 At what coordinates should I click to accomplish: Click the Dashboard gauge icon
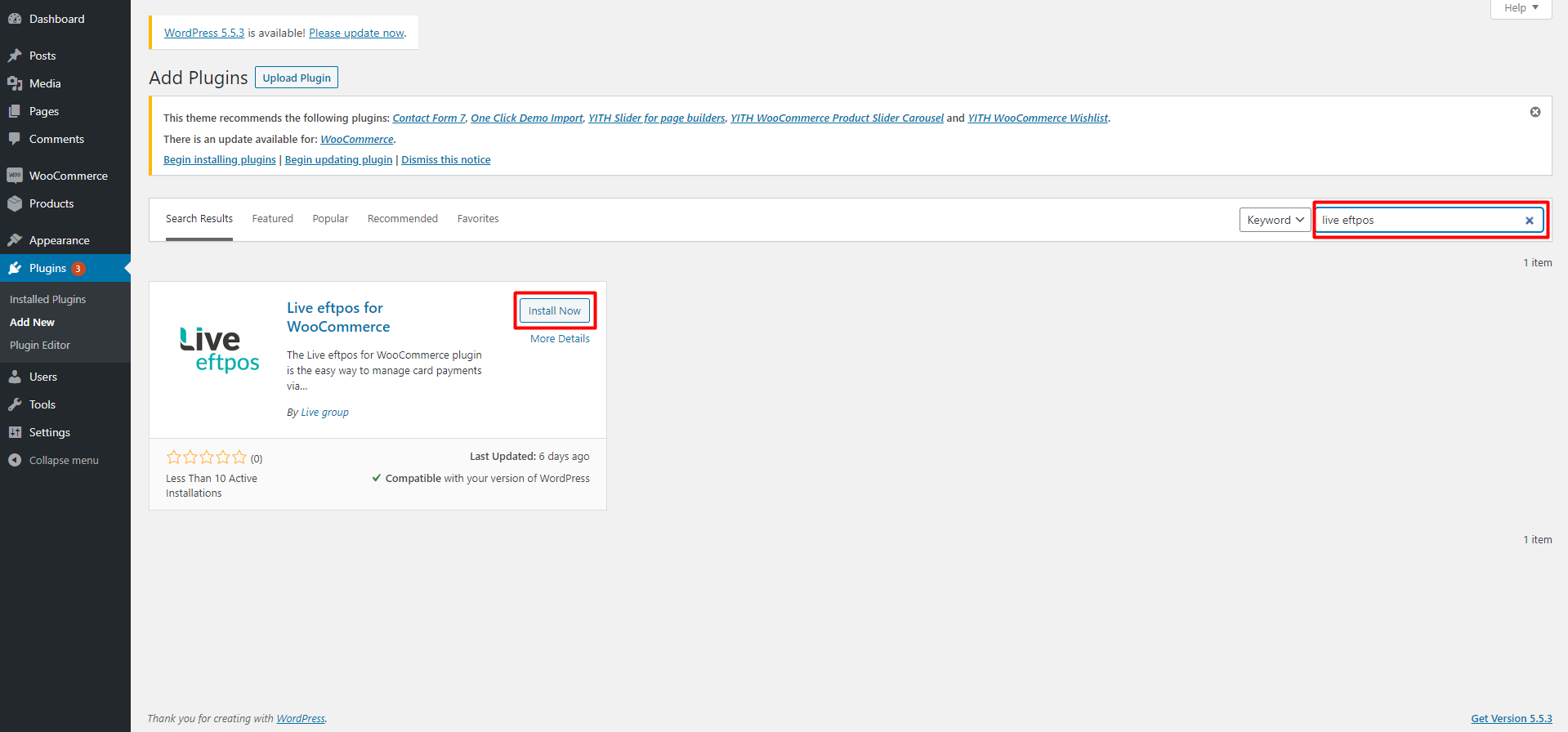pyautogui.click(x=15, y=19)
